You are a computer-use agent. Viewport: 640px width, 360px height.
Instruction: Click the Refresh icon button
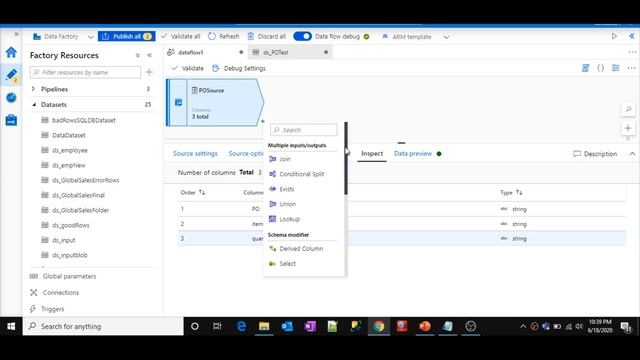(212, 36)
